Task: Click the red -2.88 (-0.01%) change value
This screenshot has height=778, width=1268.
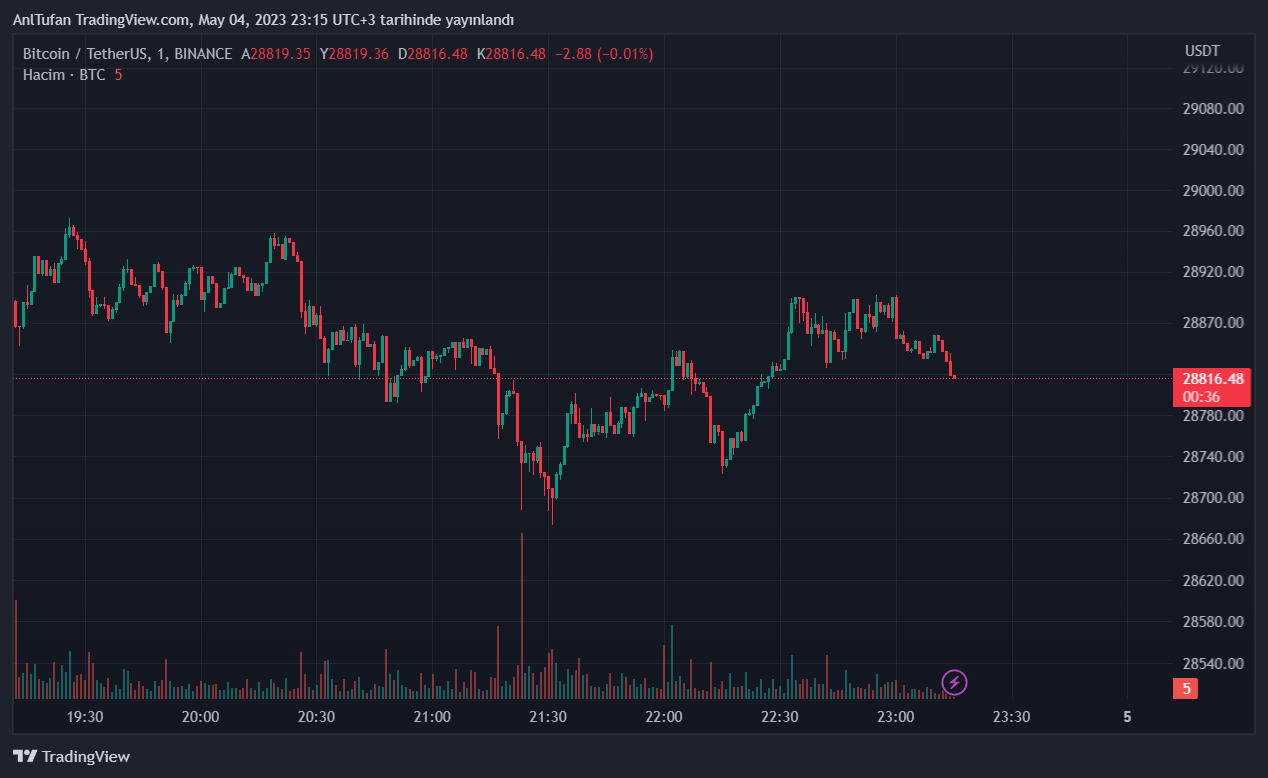Action: click(603, 54)
